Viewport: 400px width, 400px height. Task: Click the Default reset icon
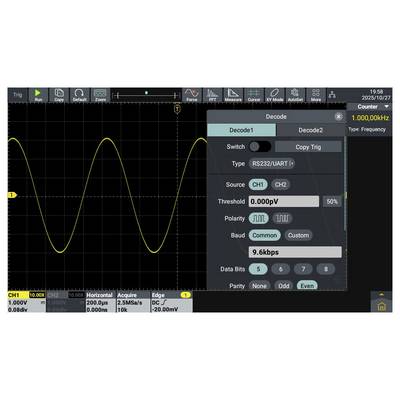tap(79, 95)
